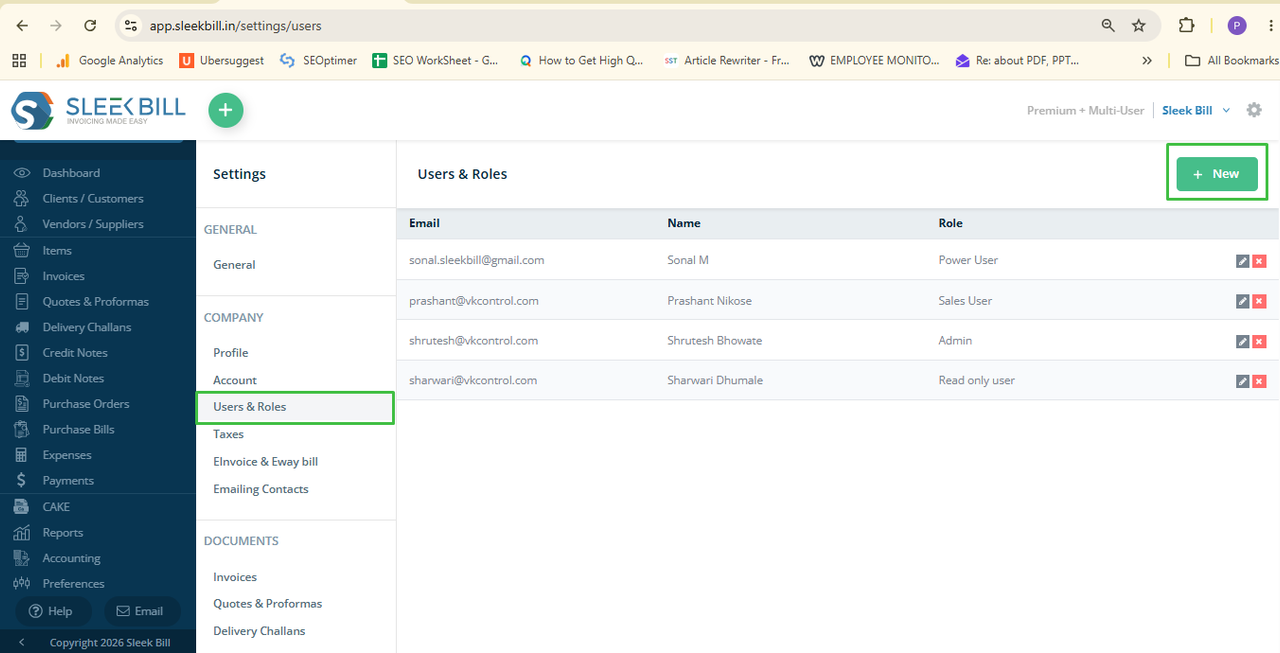Click the Email support button

[142, 611]
